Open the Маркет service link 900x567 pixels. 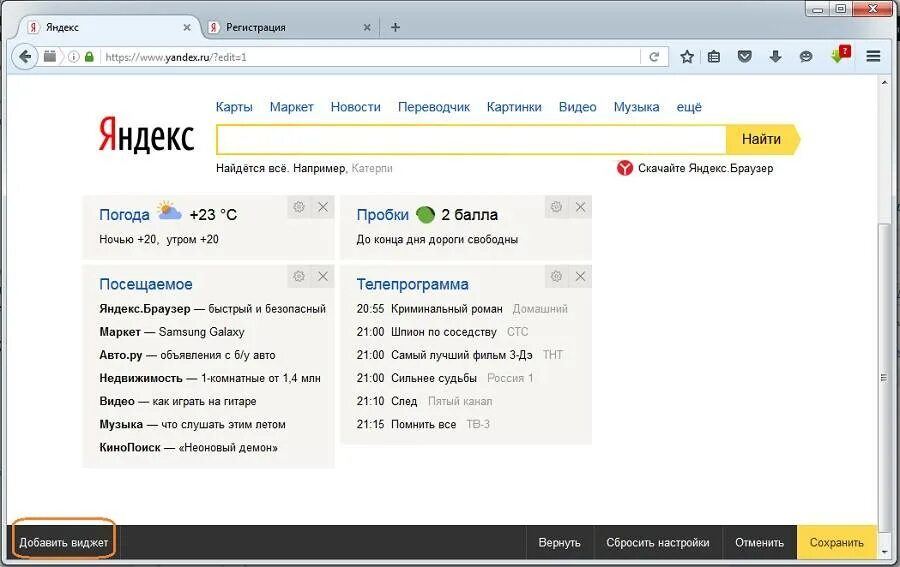tap(292, 107)
